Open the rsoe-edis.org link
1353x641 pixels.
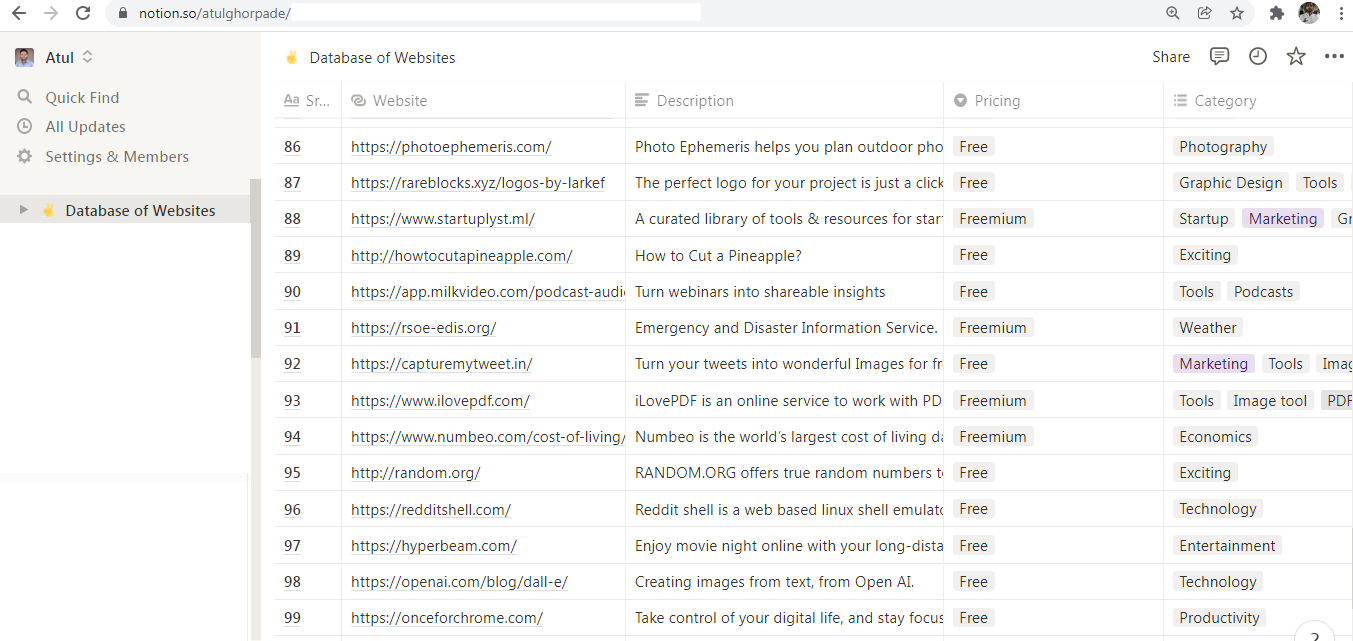click(x=423, y=327)
